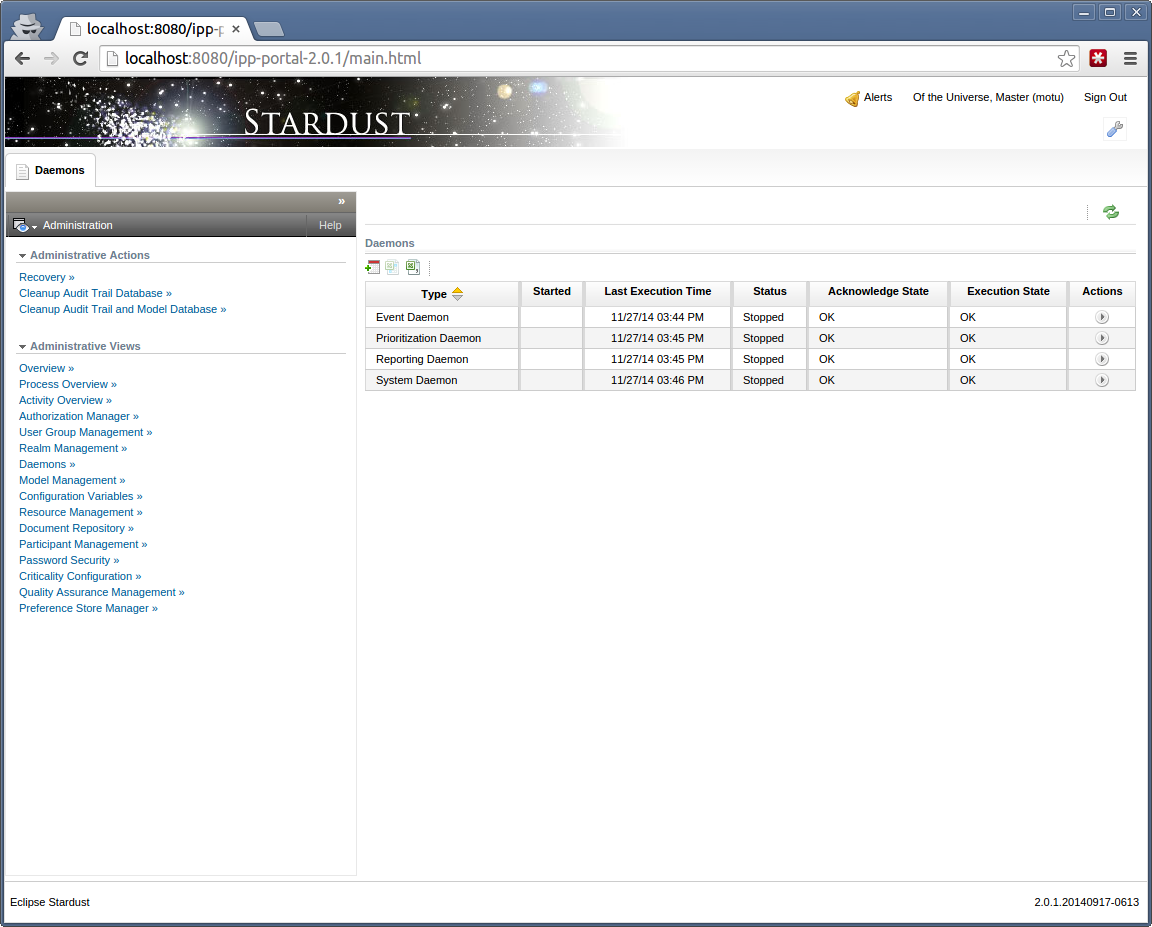Start the Prioritization Daemon
Image resolution: width=1152 pixels, height=927 pixels.
[1101, 339]
